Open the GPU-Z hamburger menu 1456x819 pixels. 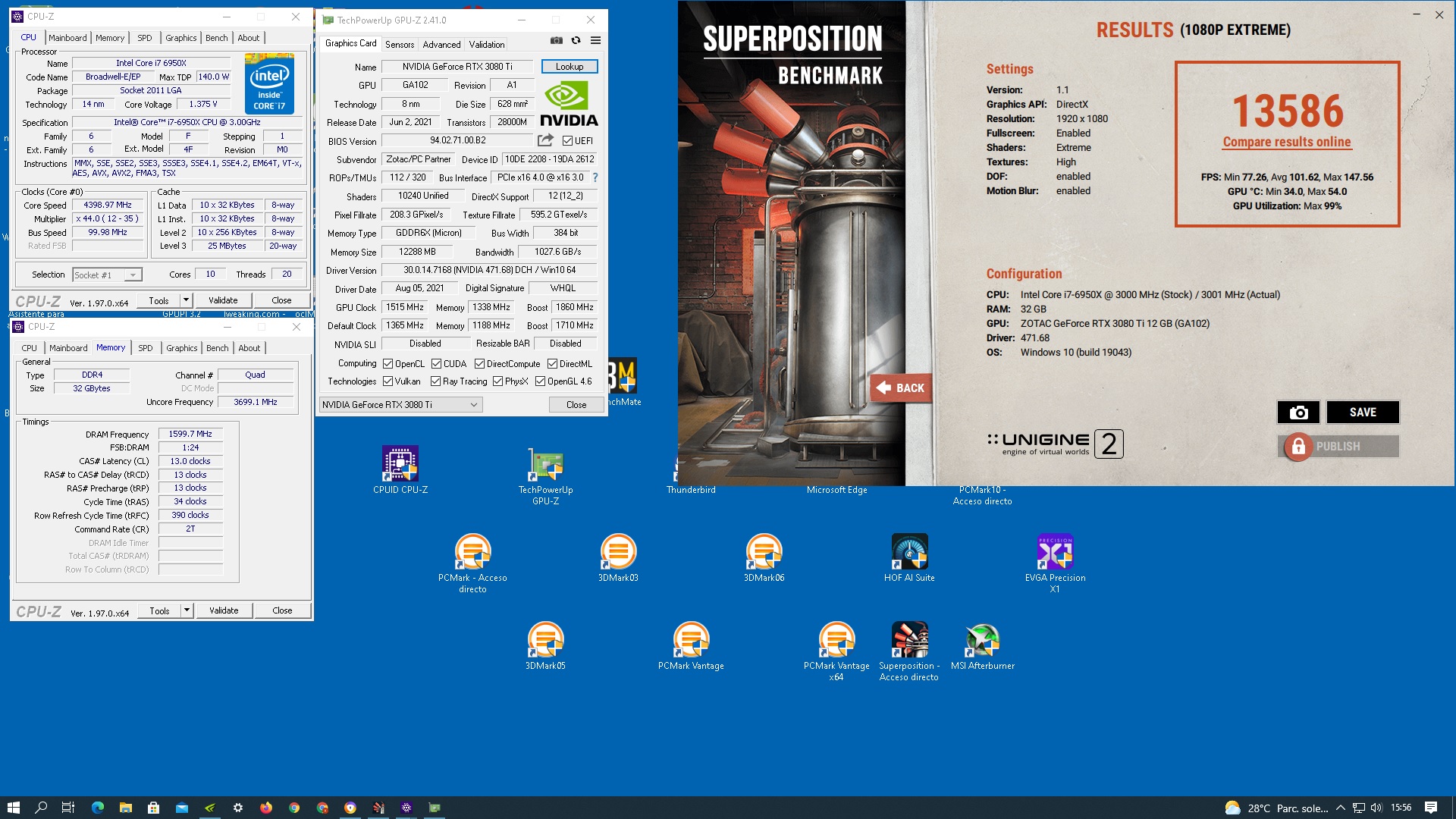(596, 40)
